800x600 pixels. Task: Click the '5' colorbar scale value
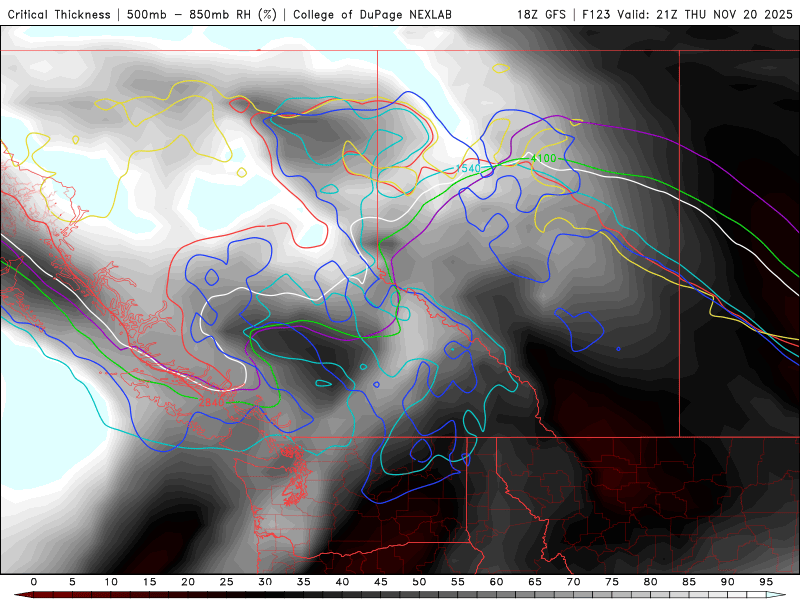(72, 582)
